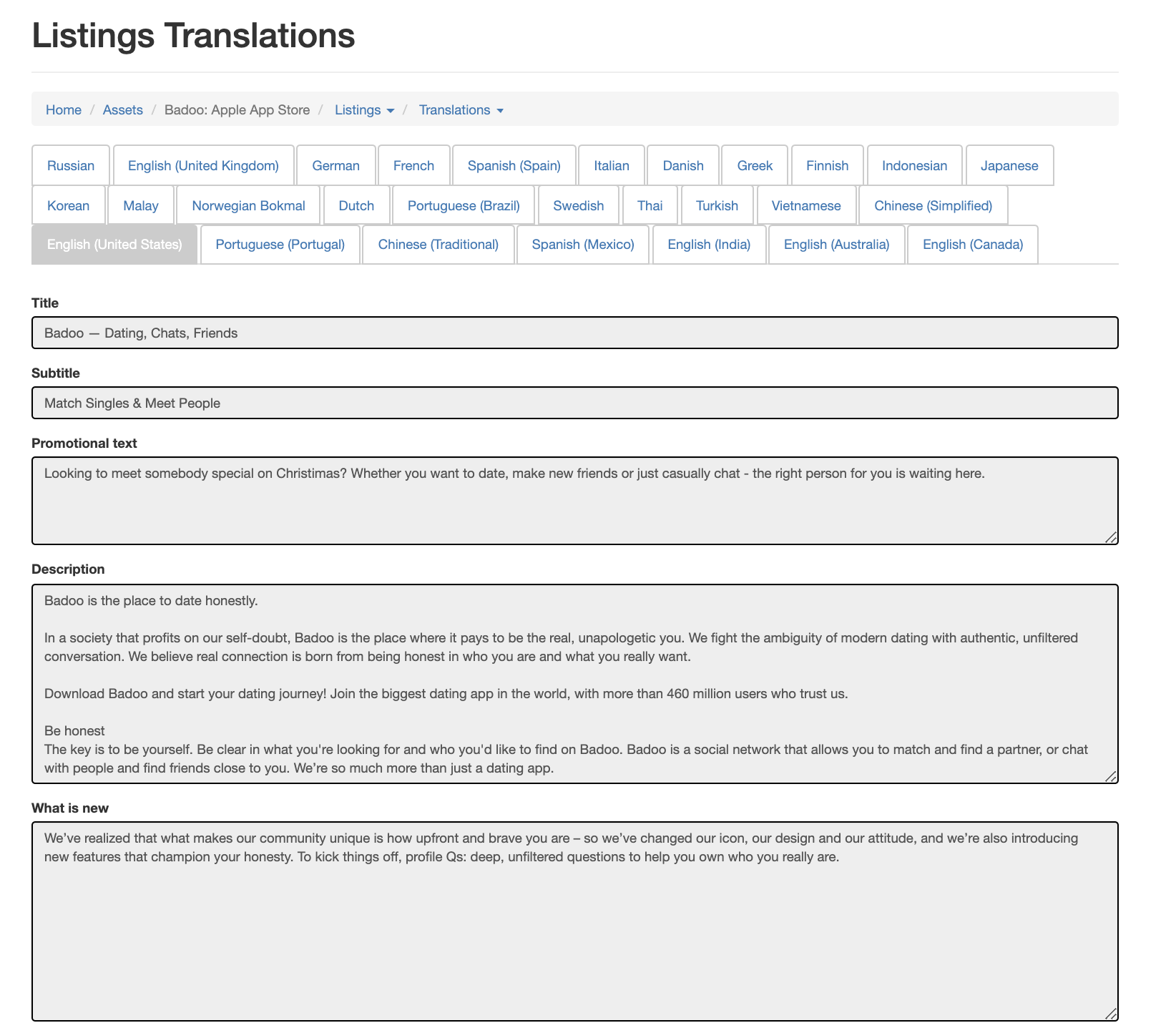Click the Subtitle input field
This screenshot has width=1176, height=1033.
point(575,403)
